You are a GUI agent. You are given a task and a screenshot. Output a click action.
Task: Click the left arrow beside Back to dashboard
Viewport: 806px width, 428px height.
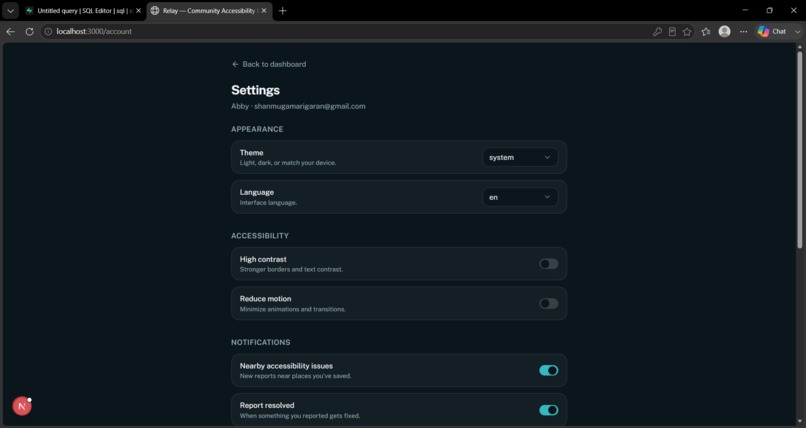[x=235, y=64]
